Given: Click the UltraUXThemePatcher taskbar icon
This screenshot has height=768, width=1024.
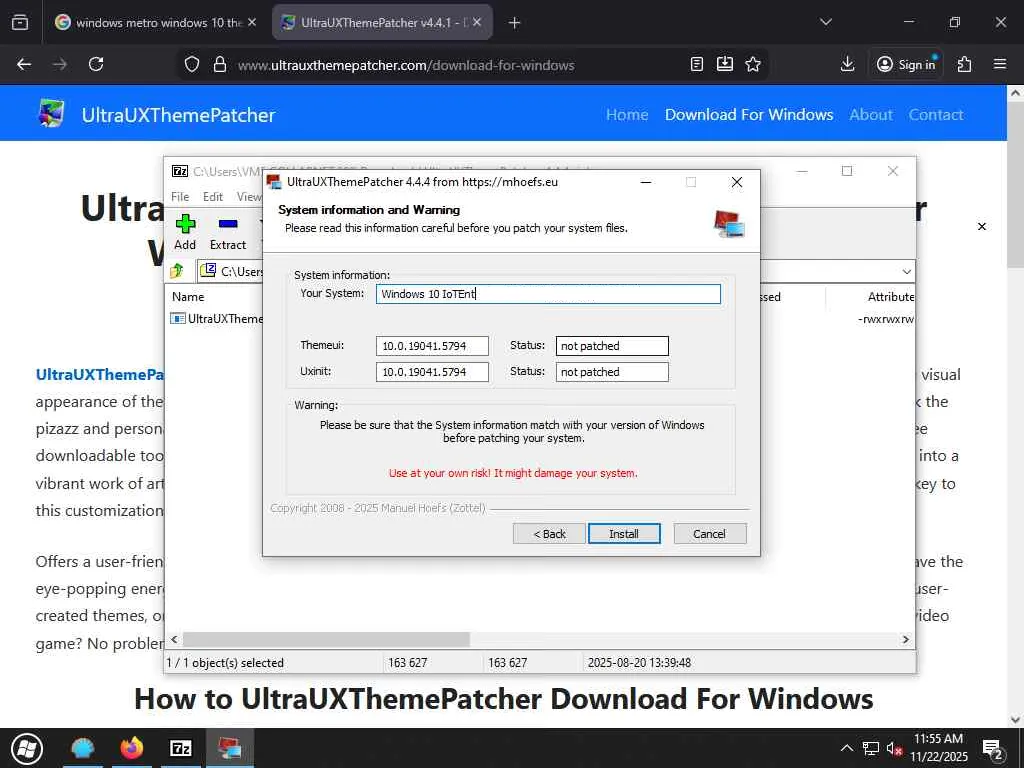Looking at the screenshot, I should 230,748.
